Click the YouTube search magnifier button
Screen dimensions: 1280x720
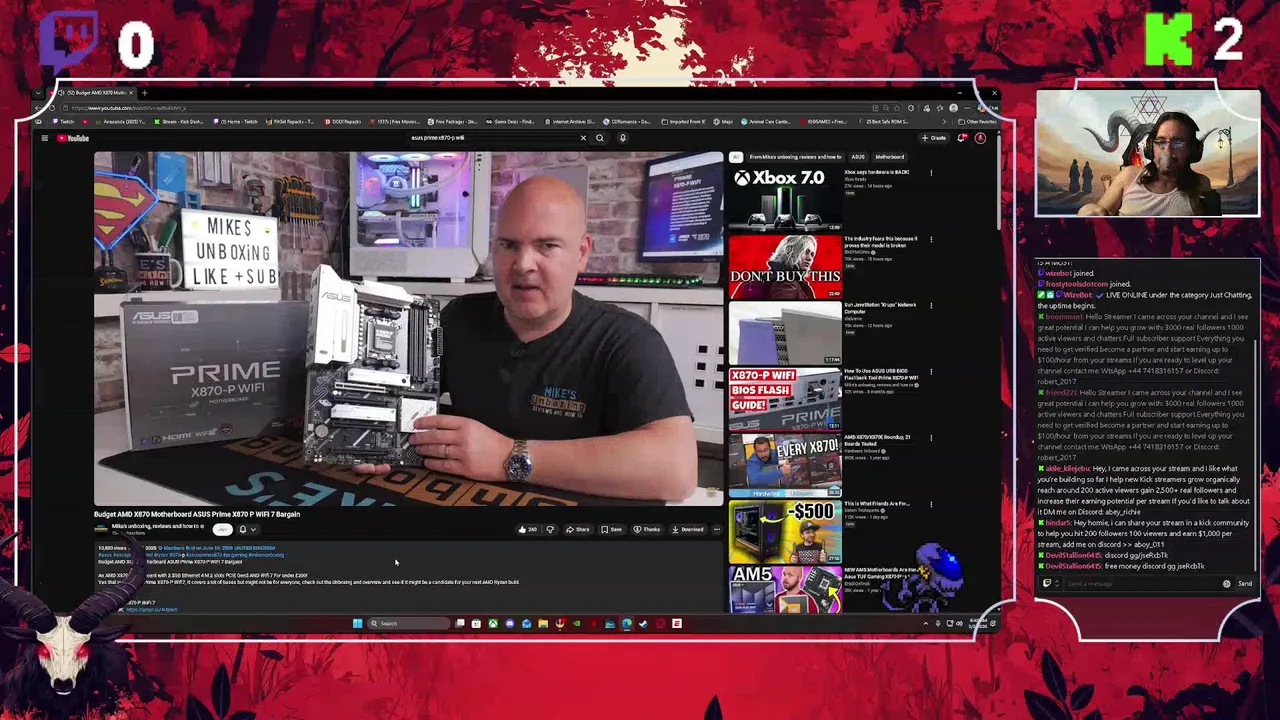click(x=600, y=138)
